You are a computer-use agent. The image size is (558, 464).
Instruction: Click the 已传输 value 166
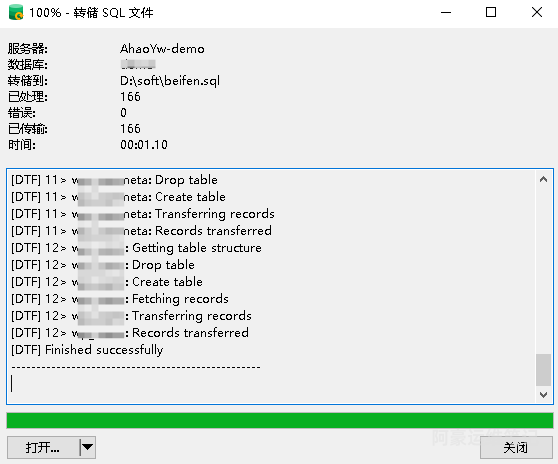130,129
